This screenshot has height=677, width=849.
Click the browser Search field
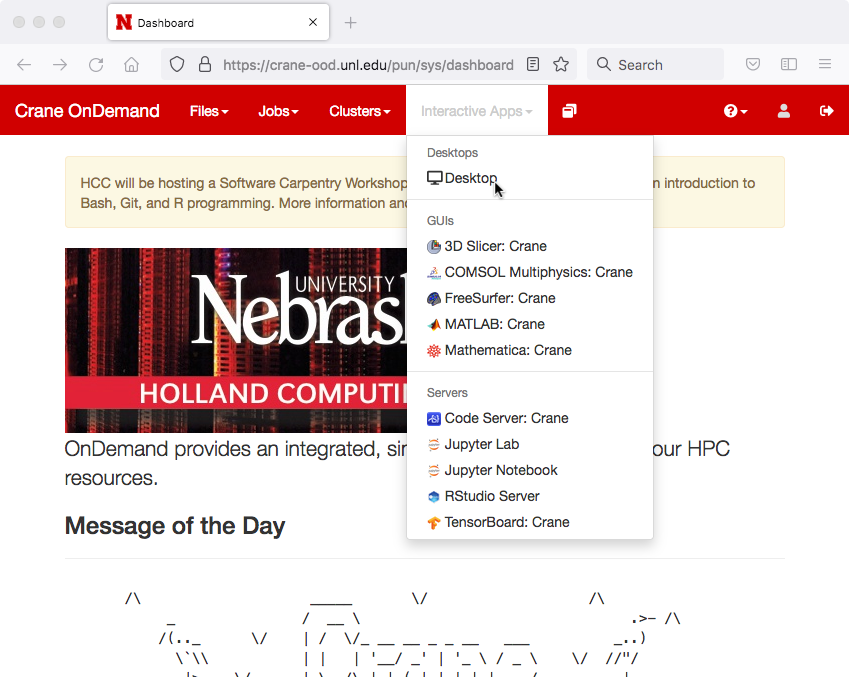tap(655, 65)
